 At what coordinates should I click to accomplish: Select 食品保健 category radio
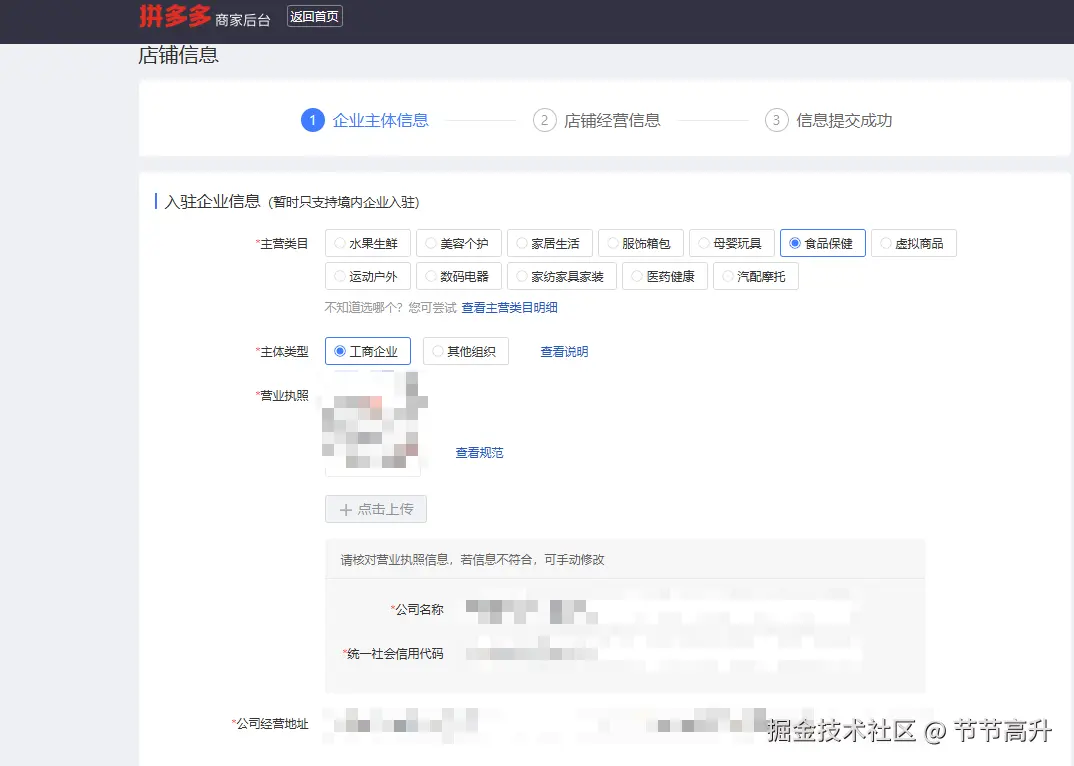[823, 243]
